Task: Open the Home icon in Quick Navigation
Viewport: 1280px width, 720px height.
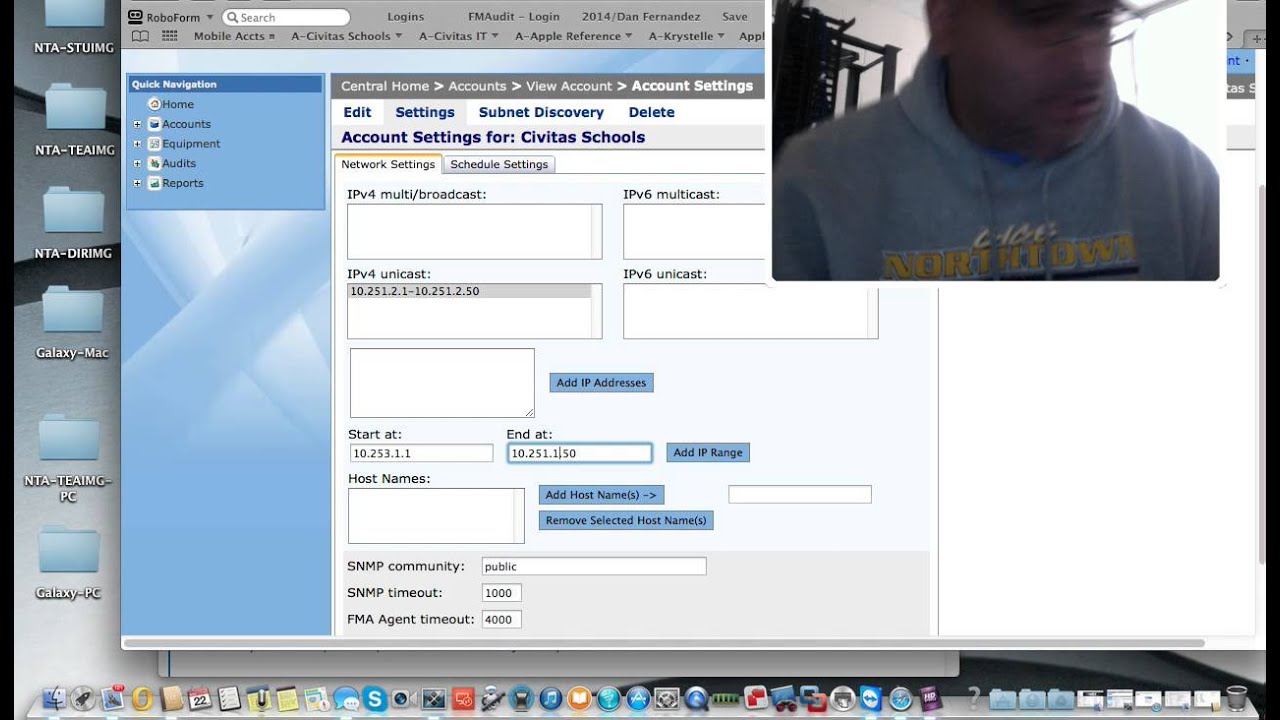Action: click(154, 104)
